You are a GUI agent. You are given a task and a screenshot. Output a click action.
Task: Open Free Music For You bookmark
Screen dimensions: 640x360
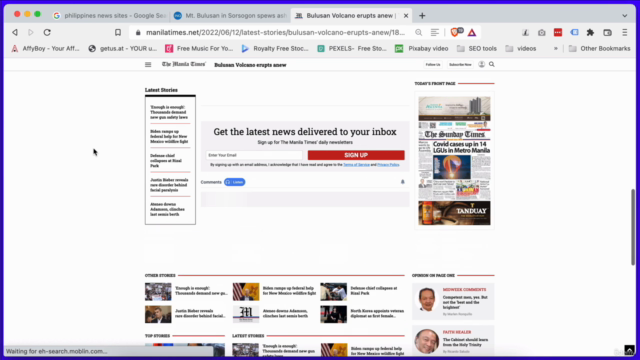pos(199,48)
